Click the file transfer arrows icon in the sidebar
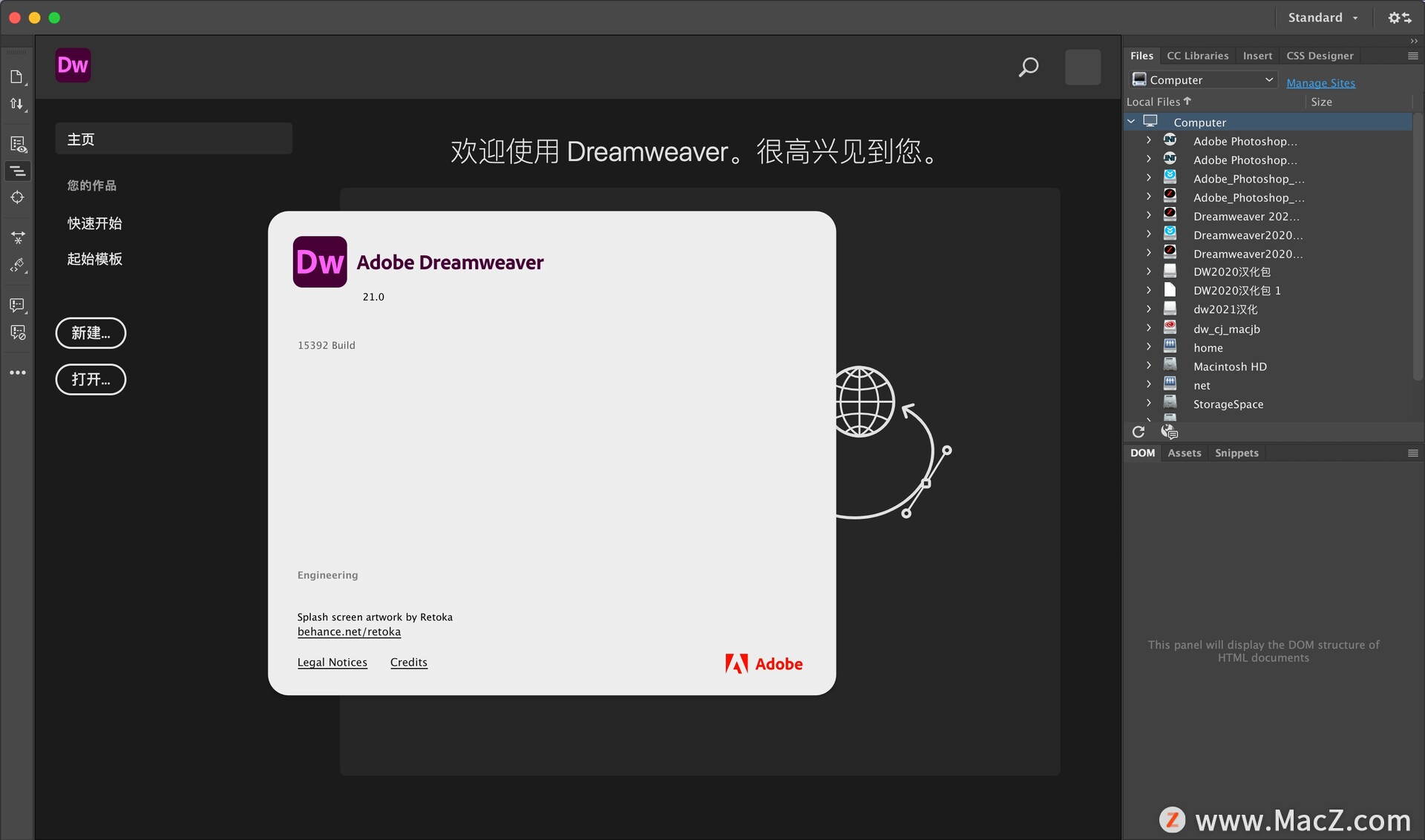Viewport: 1425px width, 840px height. 18,103
